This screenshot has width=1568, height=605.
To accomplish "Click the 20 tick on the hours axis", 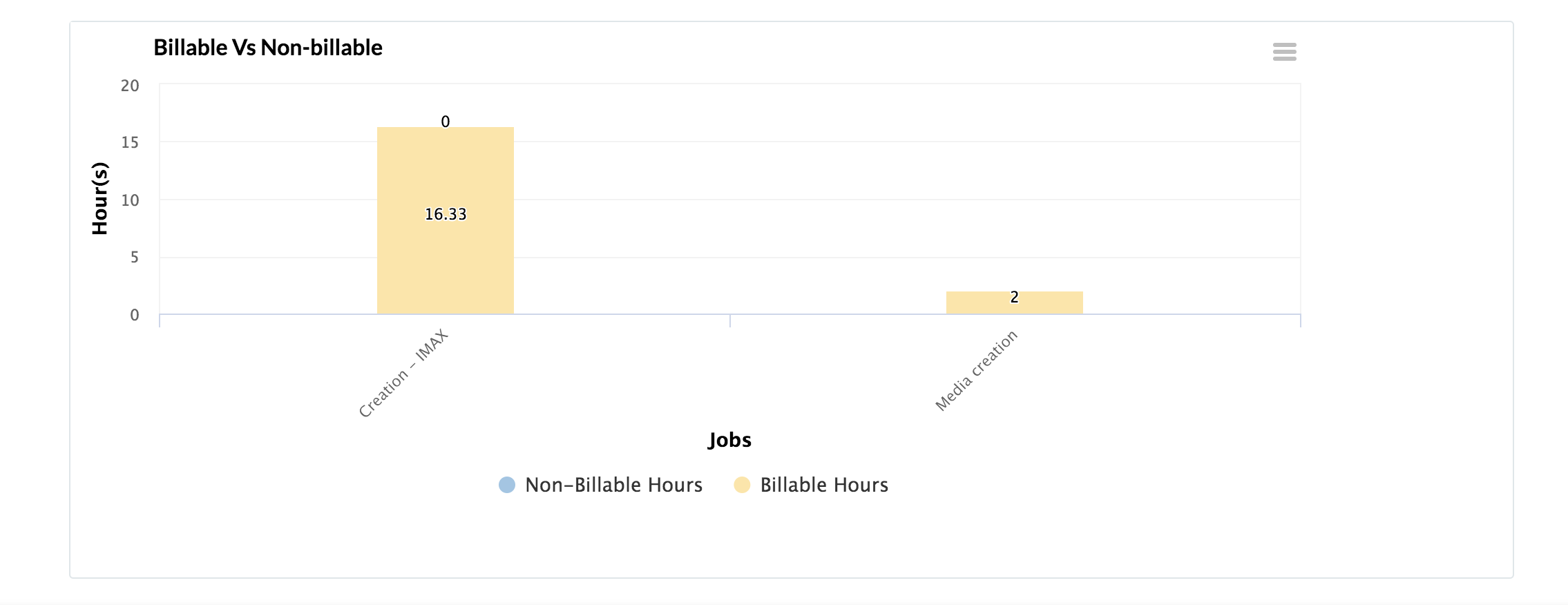I will (x=130, y=86).
